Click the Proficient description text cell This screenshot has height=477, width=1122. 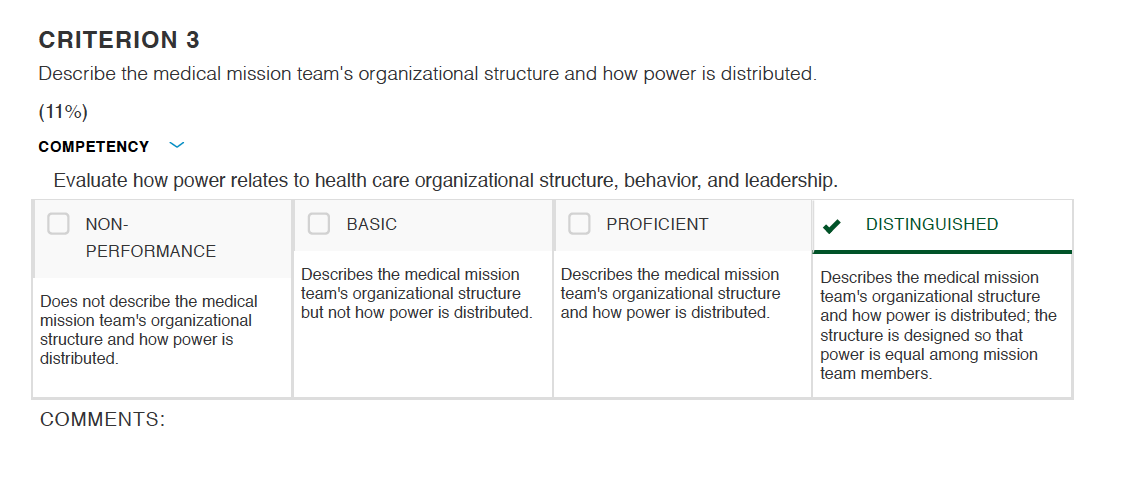pyautogui.click(x=670, y=294)
